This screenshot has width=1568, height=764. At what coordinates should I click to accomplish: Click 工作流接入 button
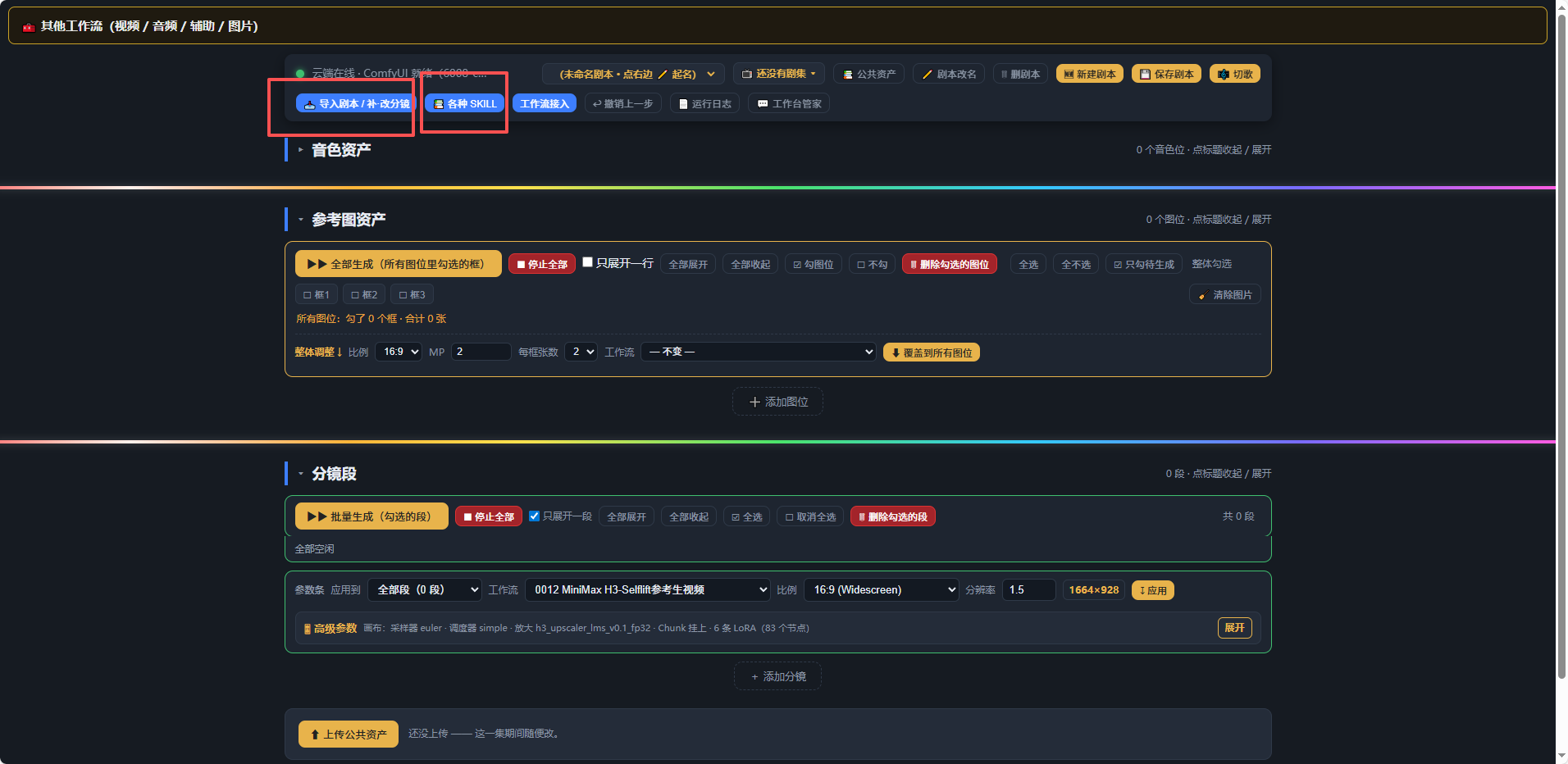(x=545, y=104)
